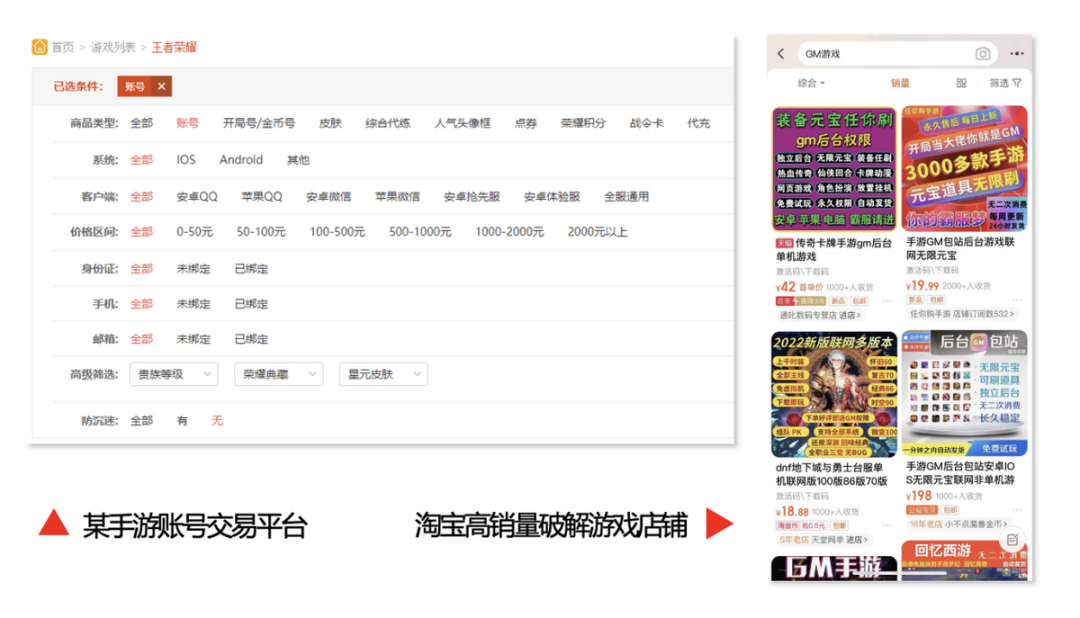
Task: Open 王者荣耀 breadcrumb link
Action: [174, 47]
